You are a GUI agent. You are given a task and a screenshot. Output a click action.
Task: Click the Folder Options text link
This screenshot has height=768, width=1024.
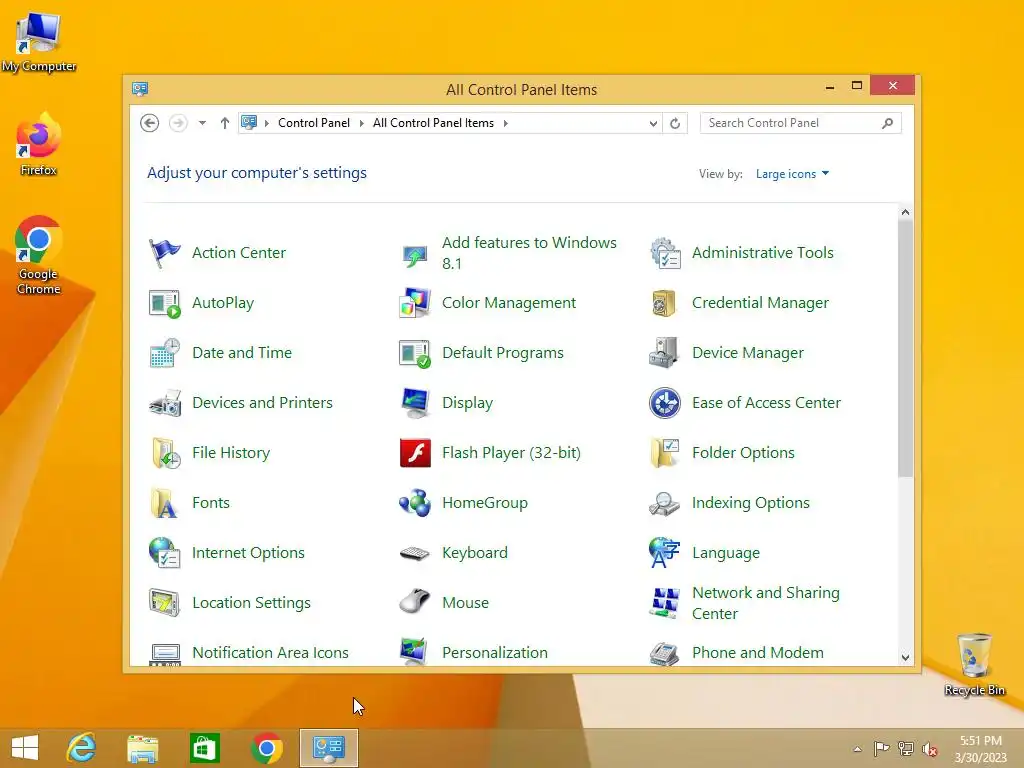click(x=743, y=453)
